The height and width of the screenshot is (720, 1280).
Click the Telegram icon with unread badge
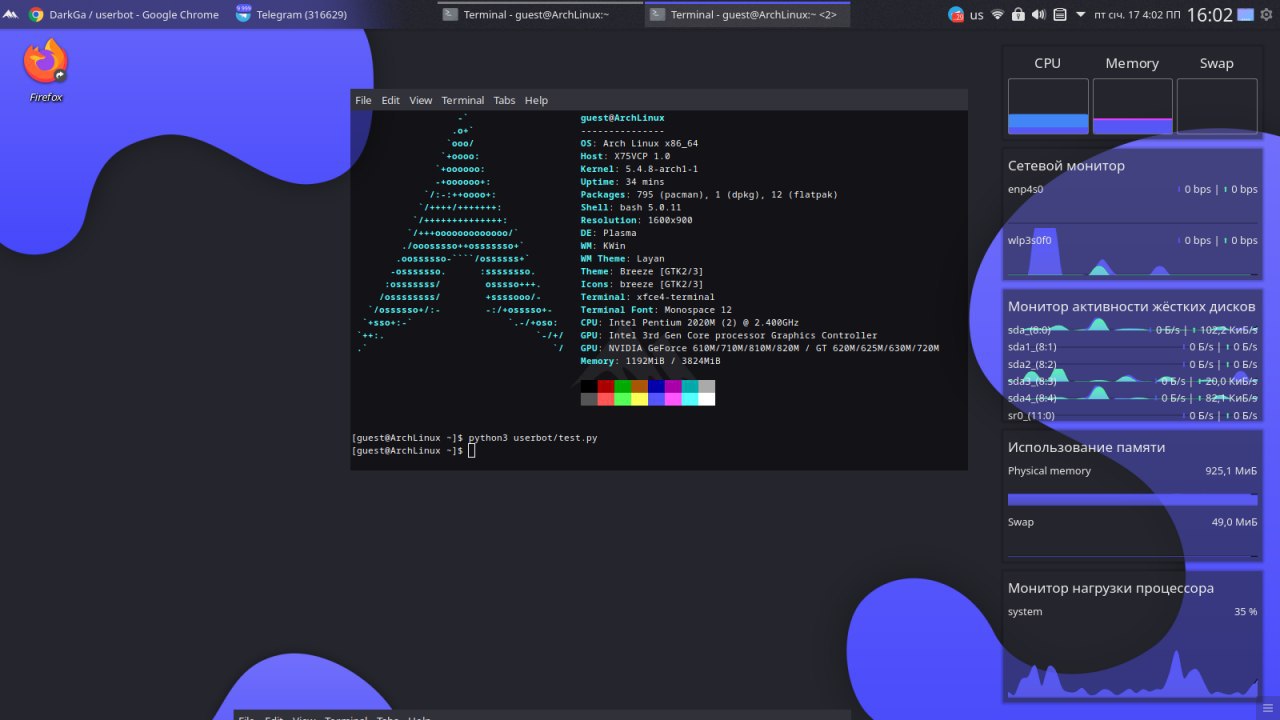point(244,14)
